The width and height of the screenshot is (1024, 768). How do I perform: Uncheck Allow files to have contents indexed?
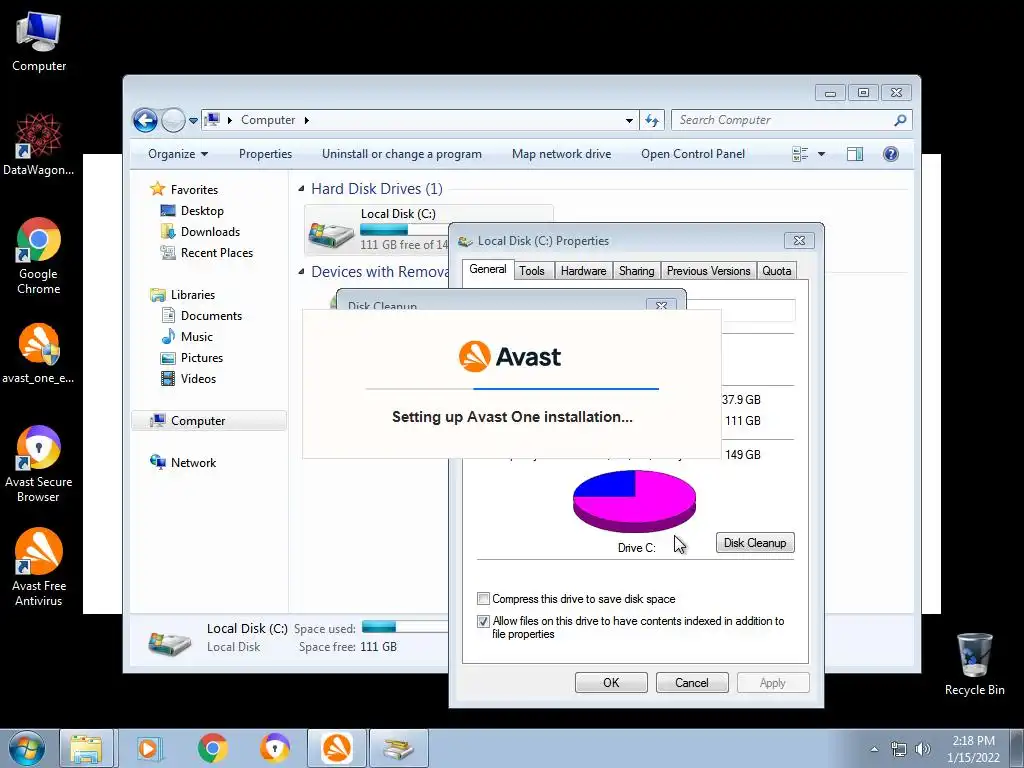[x=483, y=621]
